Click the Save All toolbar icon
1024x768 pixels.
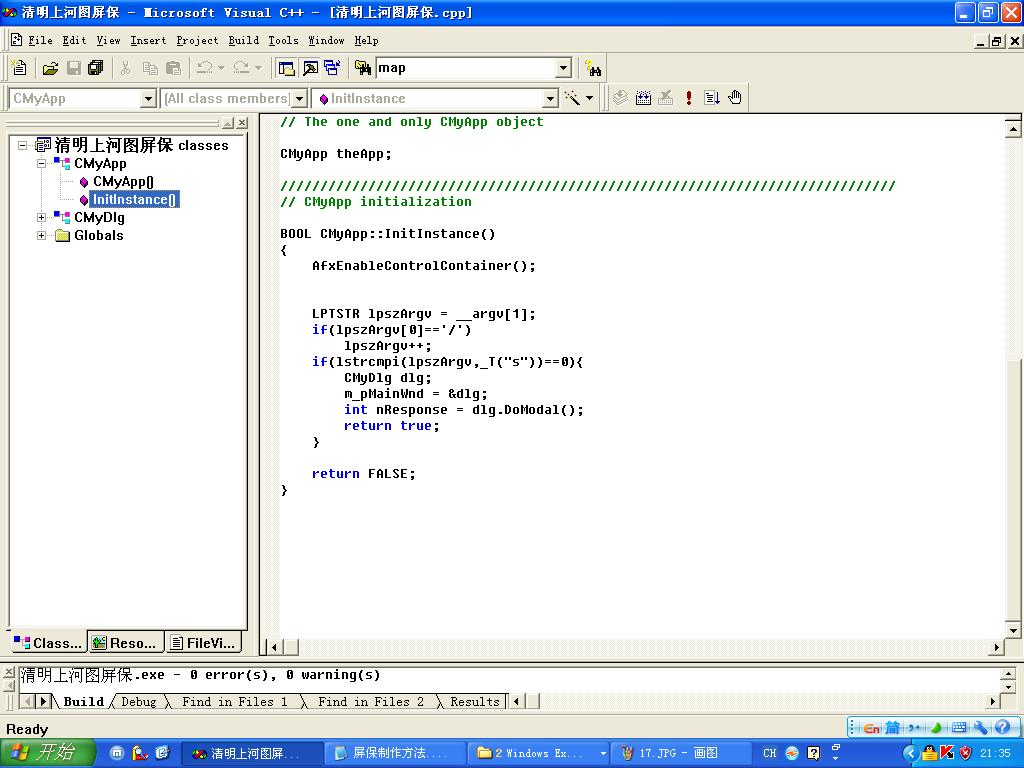[x=95, y=68]
